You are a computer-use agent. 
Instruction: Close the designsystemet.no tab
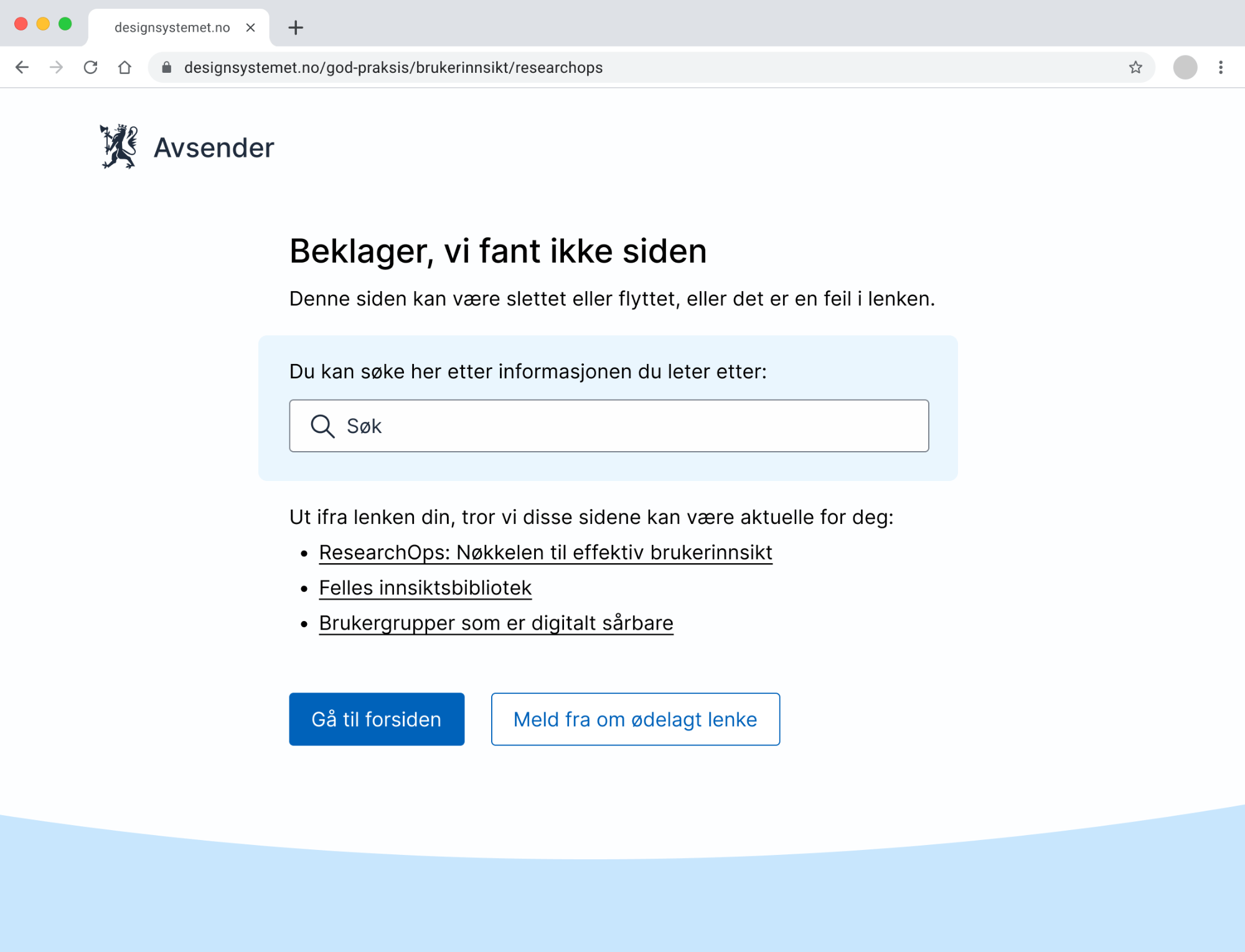(x=250, y=27)
